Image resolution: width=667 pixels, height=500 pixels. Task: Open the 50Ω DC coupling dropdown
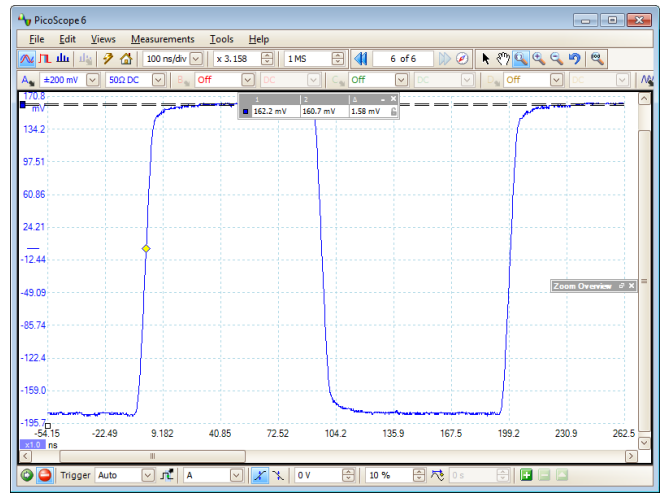[158, 80]
